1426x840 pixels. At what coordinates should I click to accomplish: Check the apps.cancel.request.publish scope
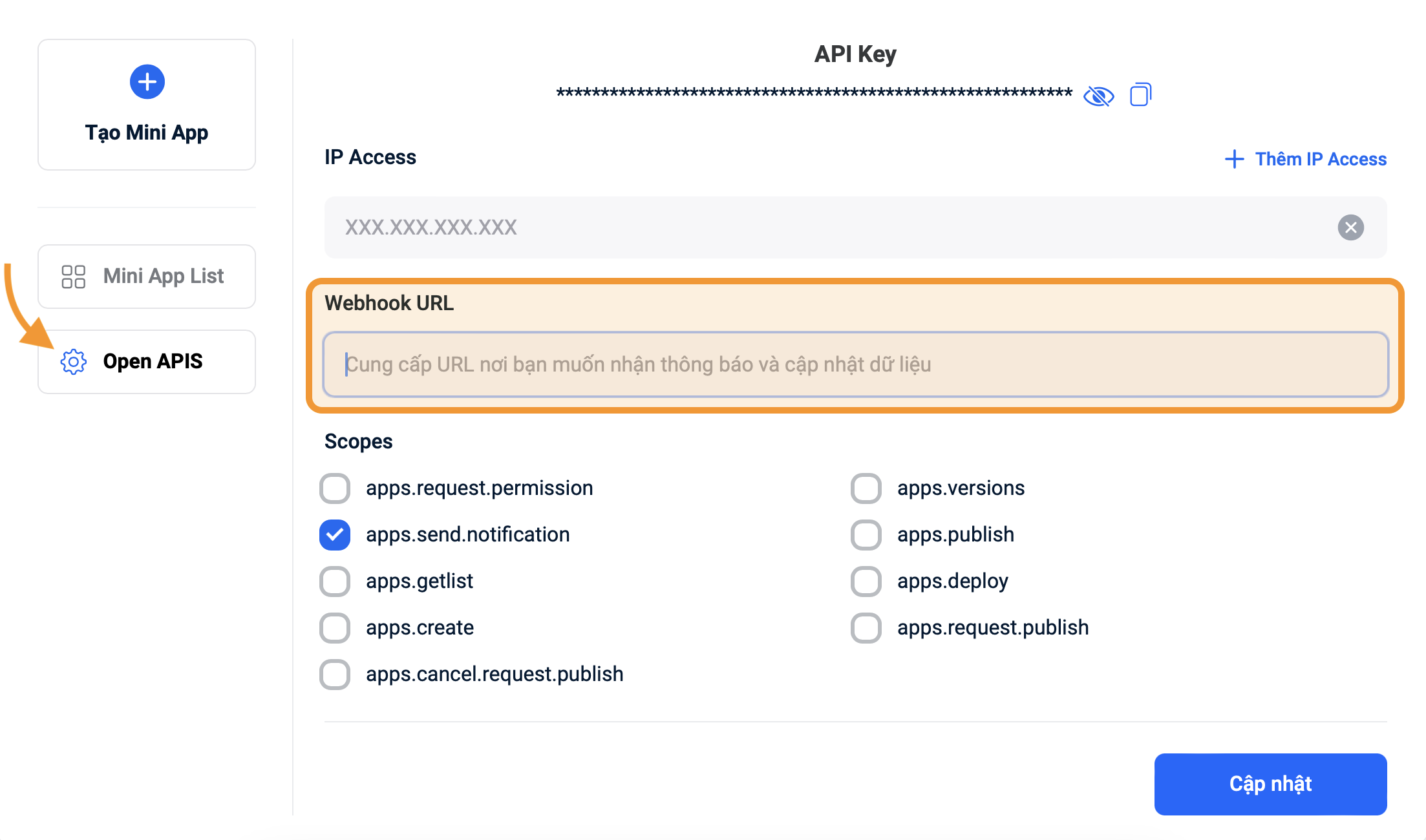click(x=335, y=675)
